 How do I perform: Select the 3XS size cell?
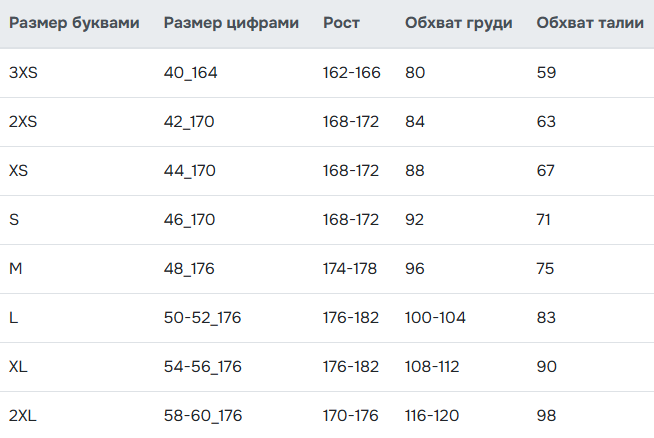coord(23,73)
